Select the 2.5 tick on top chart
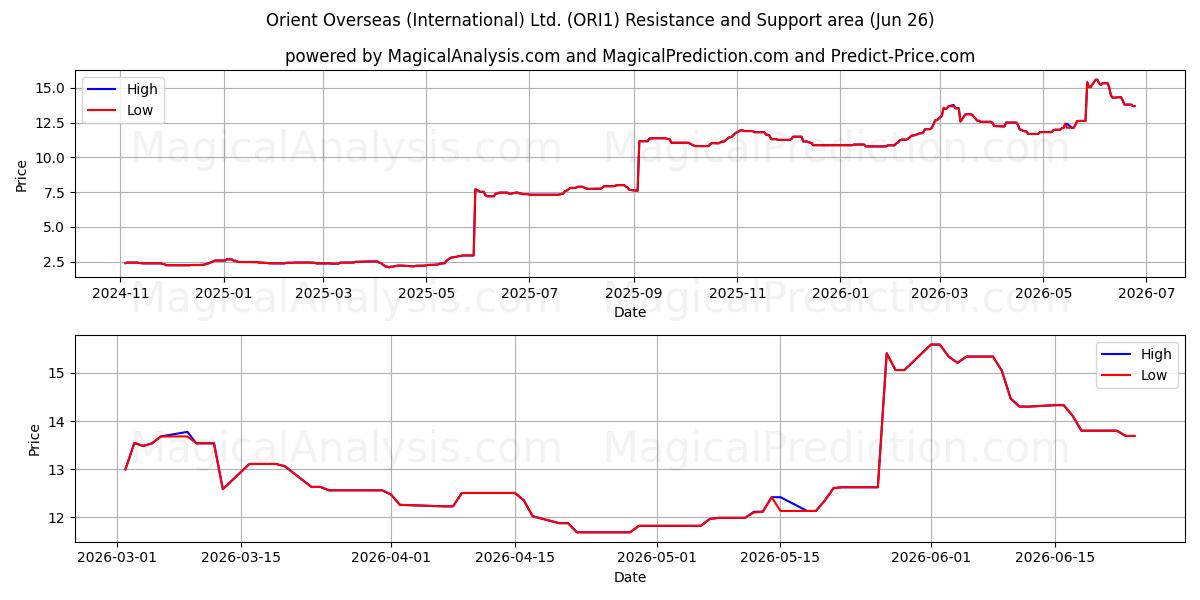The width and height of the screenshot is (1200, 600). 55,262
